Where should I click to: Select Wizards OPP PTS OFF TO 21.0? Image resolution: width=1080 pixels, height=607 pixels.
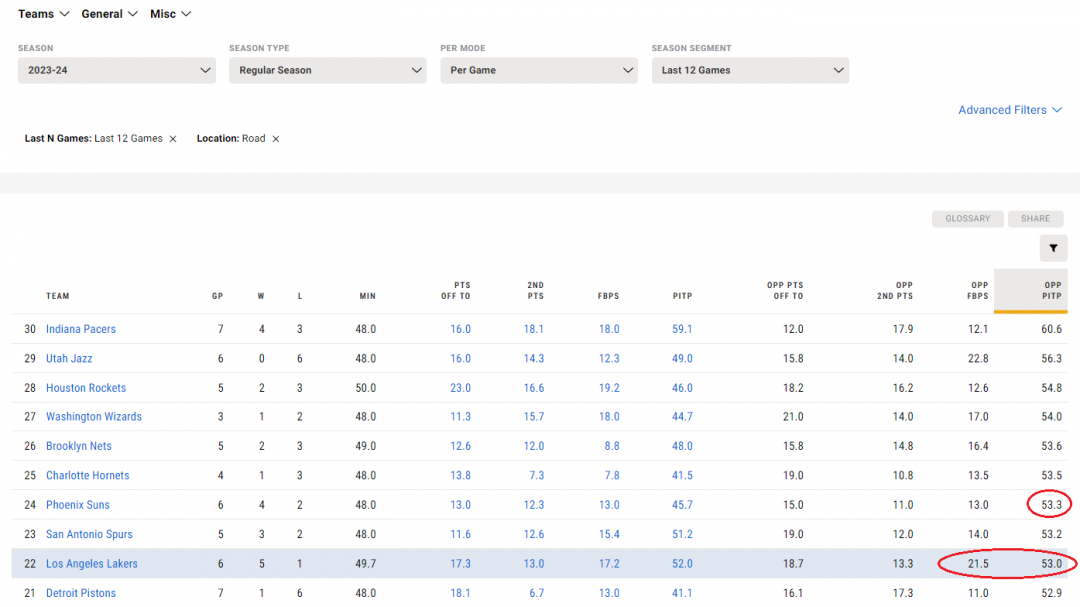(x=793, y=417)
